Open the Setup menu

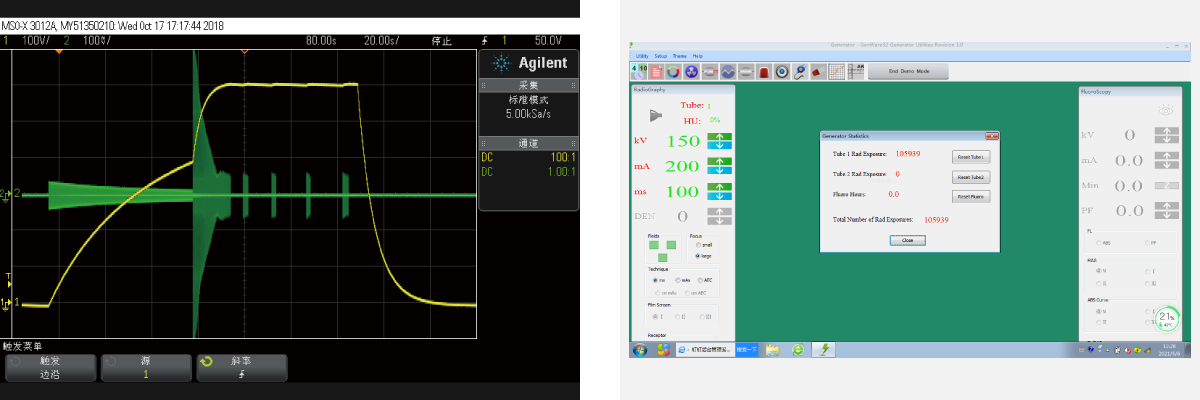pyautogui.click(x=660, y=56)
